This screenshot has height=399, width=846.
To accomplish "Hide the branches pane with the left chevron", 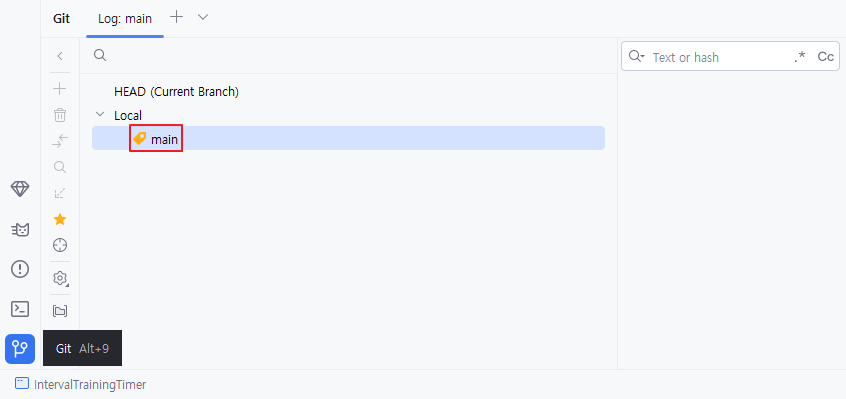I will 60,56.
